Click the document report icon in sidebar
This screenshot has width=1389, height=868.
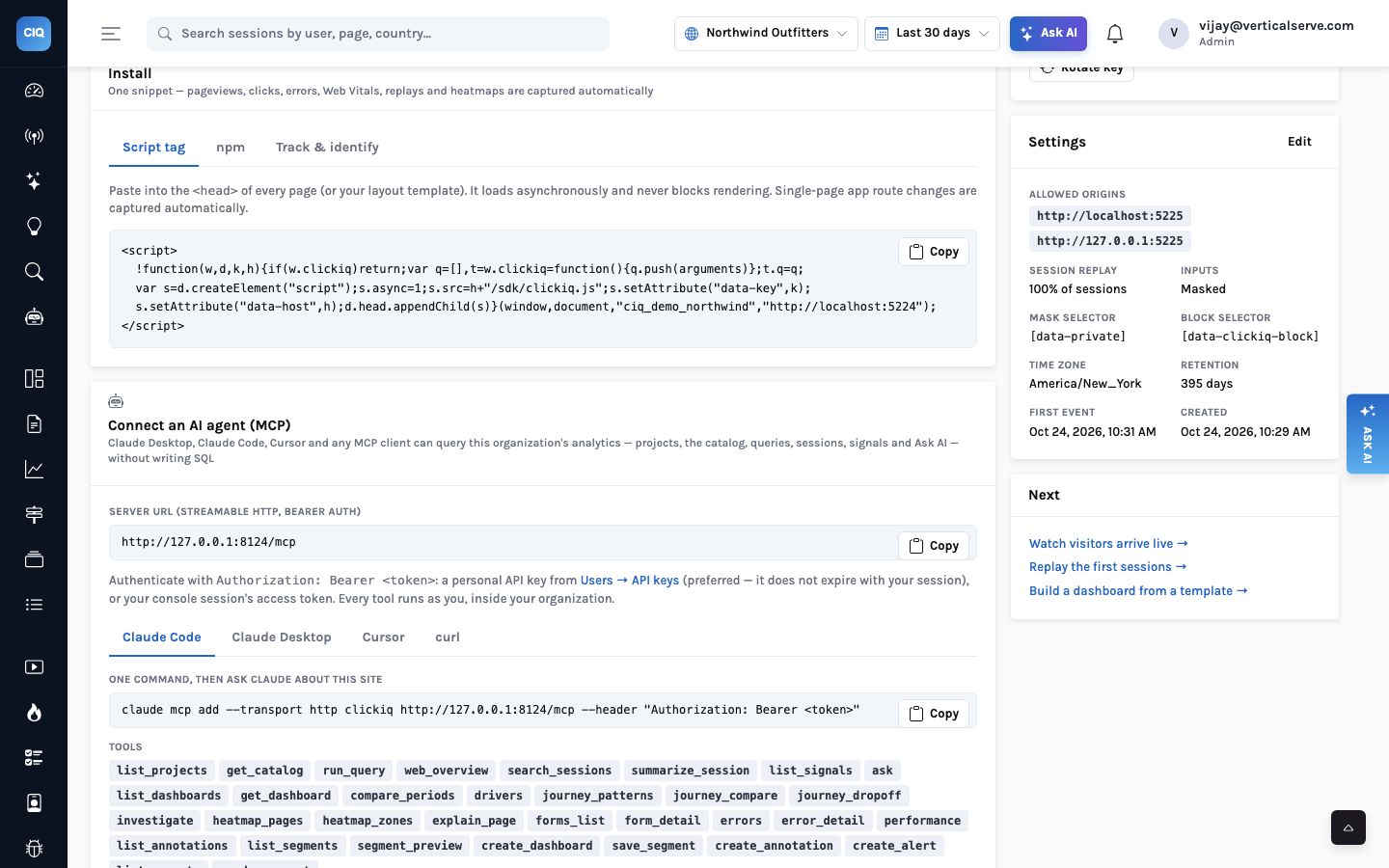click(34, 423)
